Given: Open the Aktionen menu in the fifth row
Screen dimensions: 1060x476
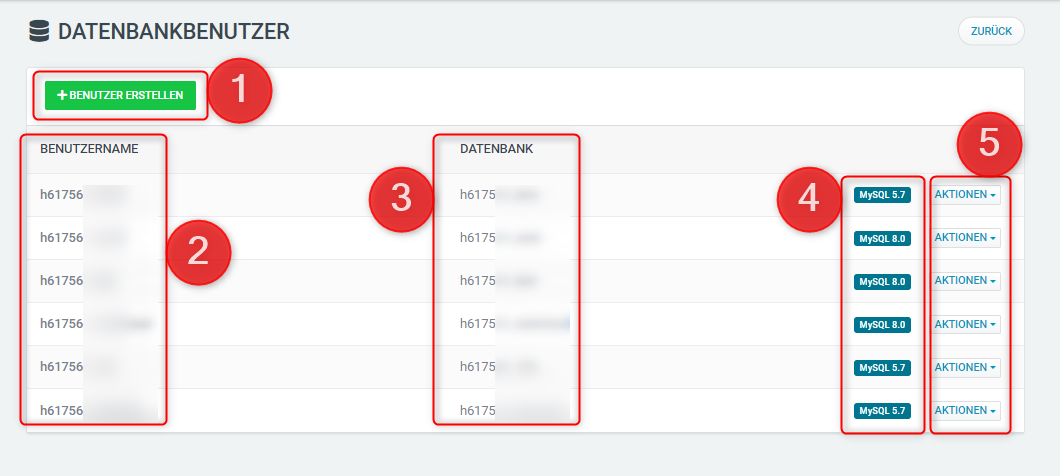Looking at the screenshot, I should 966,367.
